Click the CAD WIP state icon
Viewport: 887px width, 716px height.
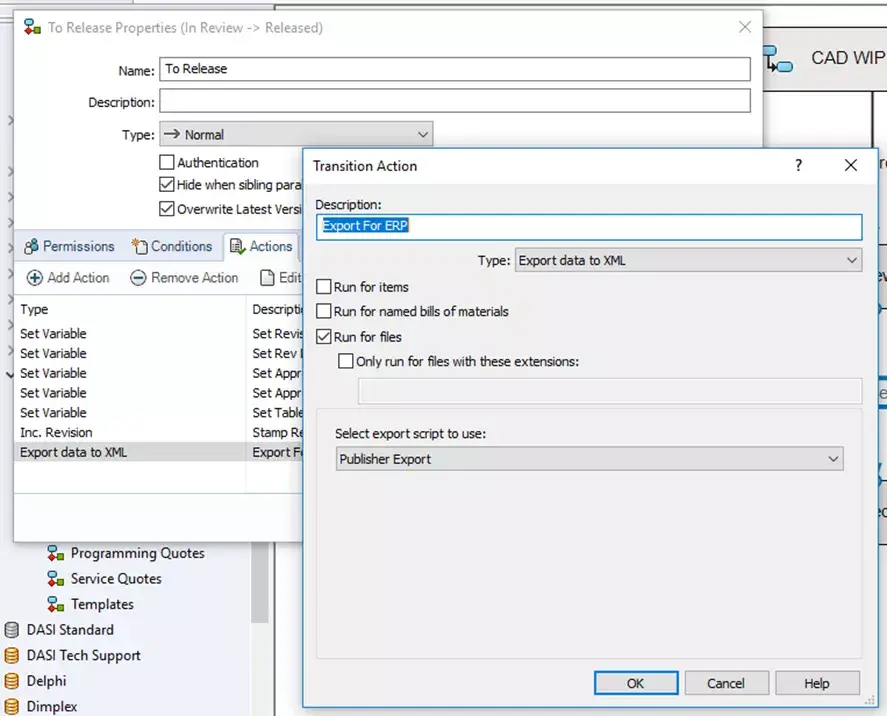pyautogui.click(x=778, y=59)
